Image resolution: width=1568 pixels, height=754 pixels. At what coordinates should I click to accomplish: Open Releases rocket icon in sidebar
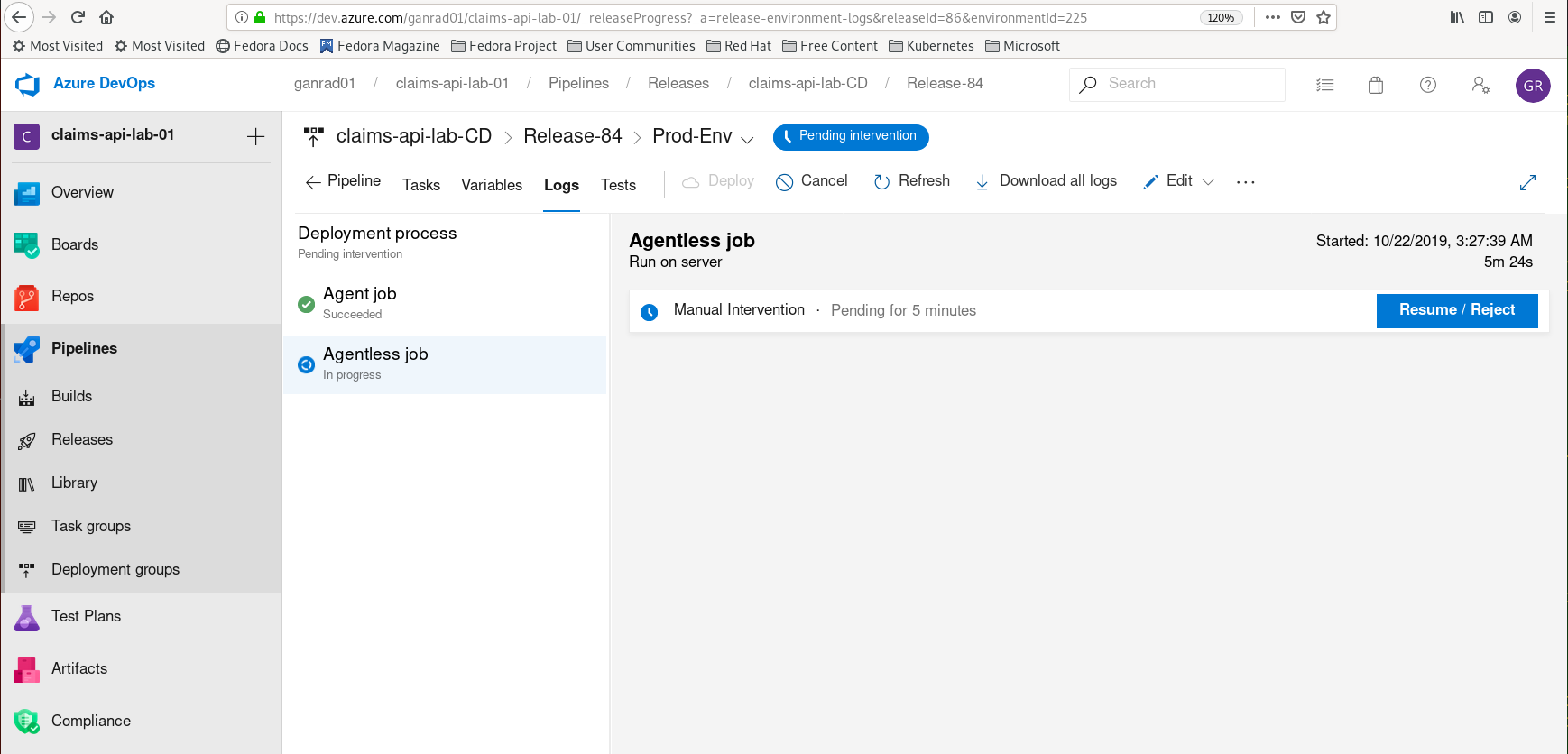[x=26, y=440]
